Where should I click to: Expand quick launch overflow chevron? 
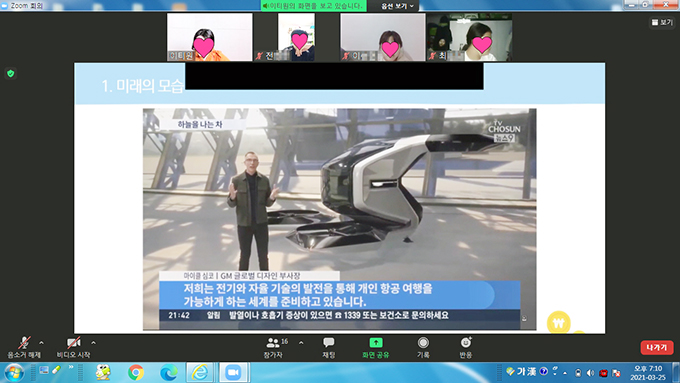[71, 368]
